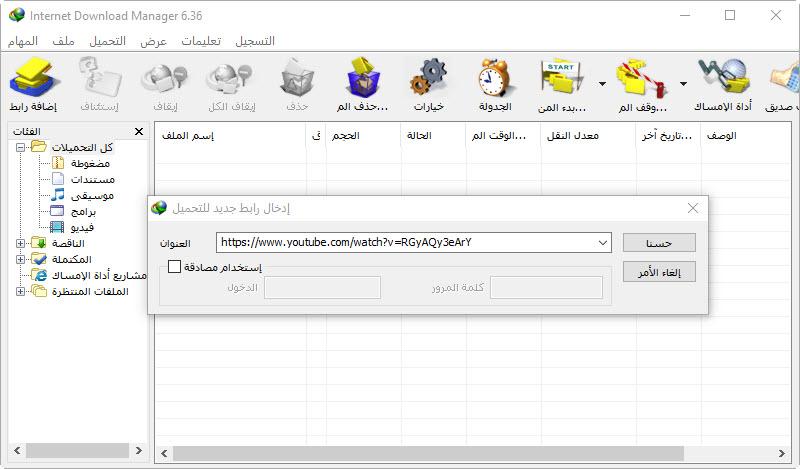Open Stop Queue dropdown arrow

click(x=683, y=84)
